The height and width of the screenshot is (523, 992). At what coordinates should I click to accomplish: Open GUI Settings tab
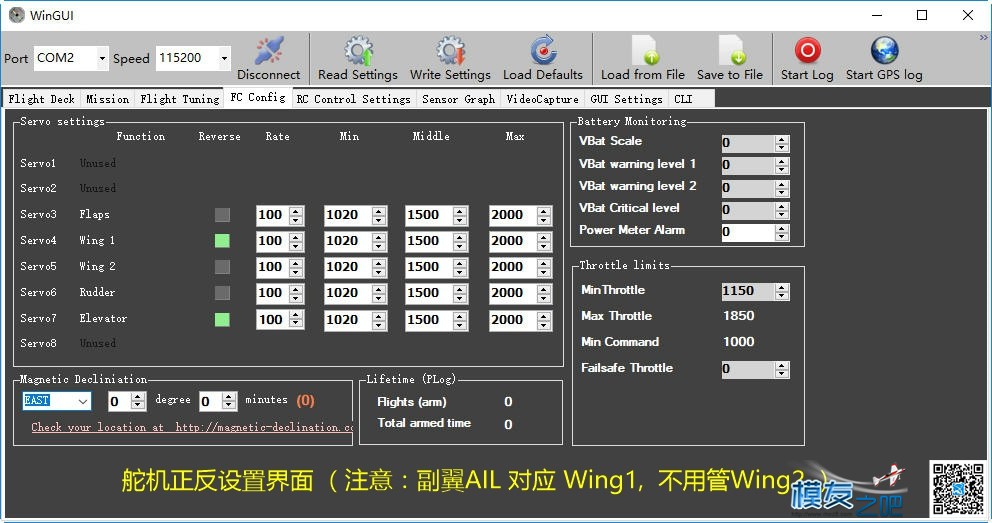[626, 99]
